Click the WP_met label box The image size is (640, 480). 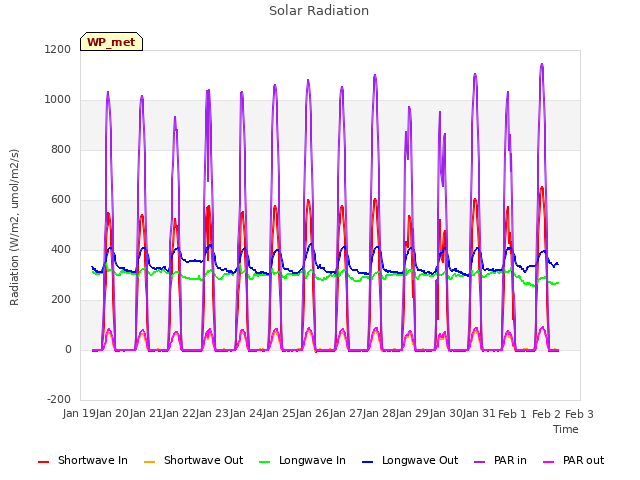coord(111,42)
